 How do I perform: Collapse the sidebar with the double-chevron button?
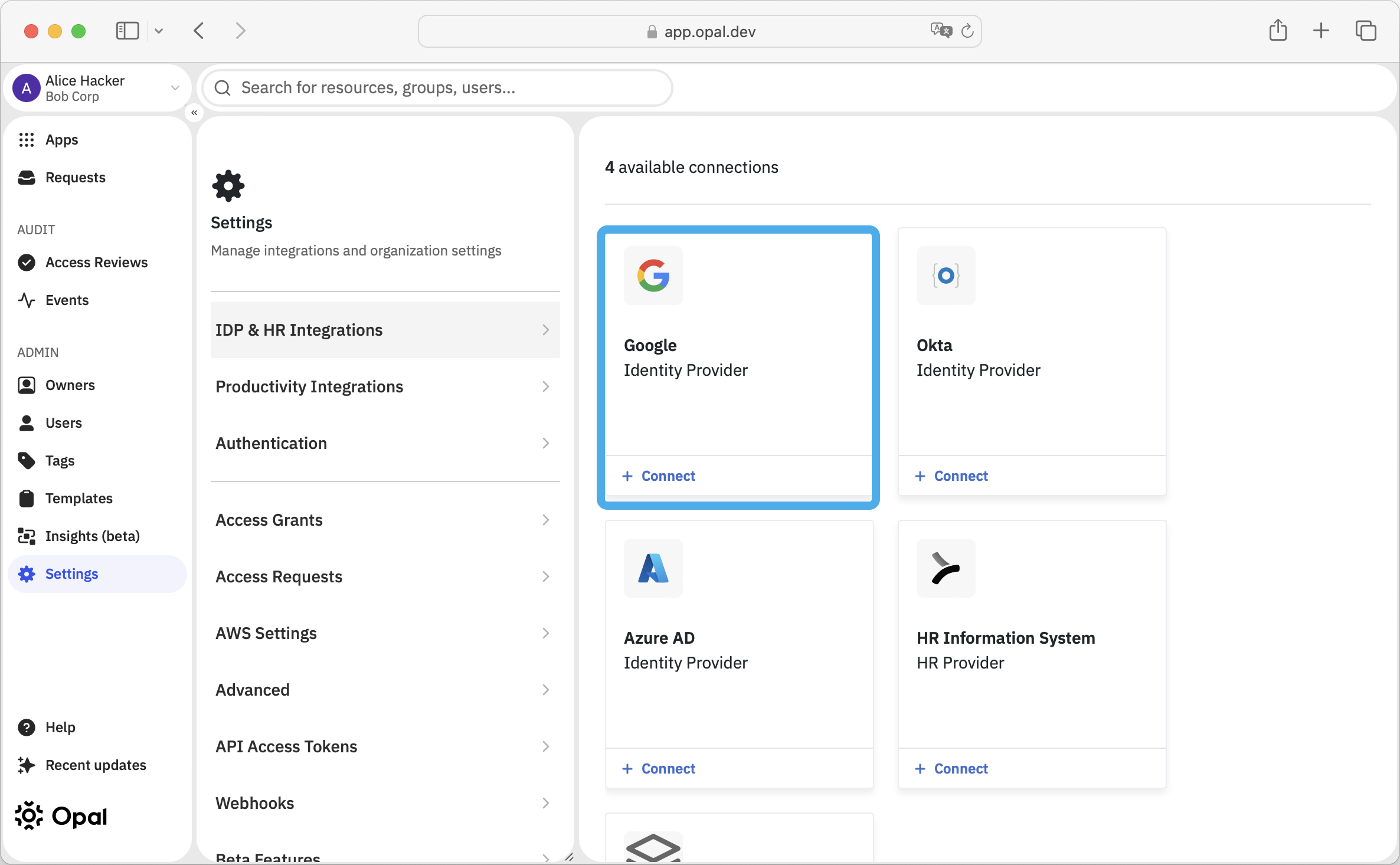click(194, 113)
